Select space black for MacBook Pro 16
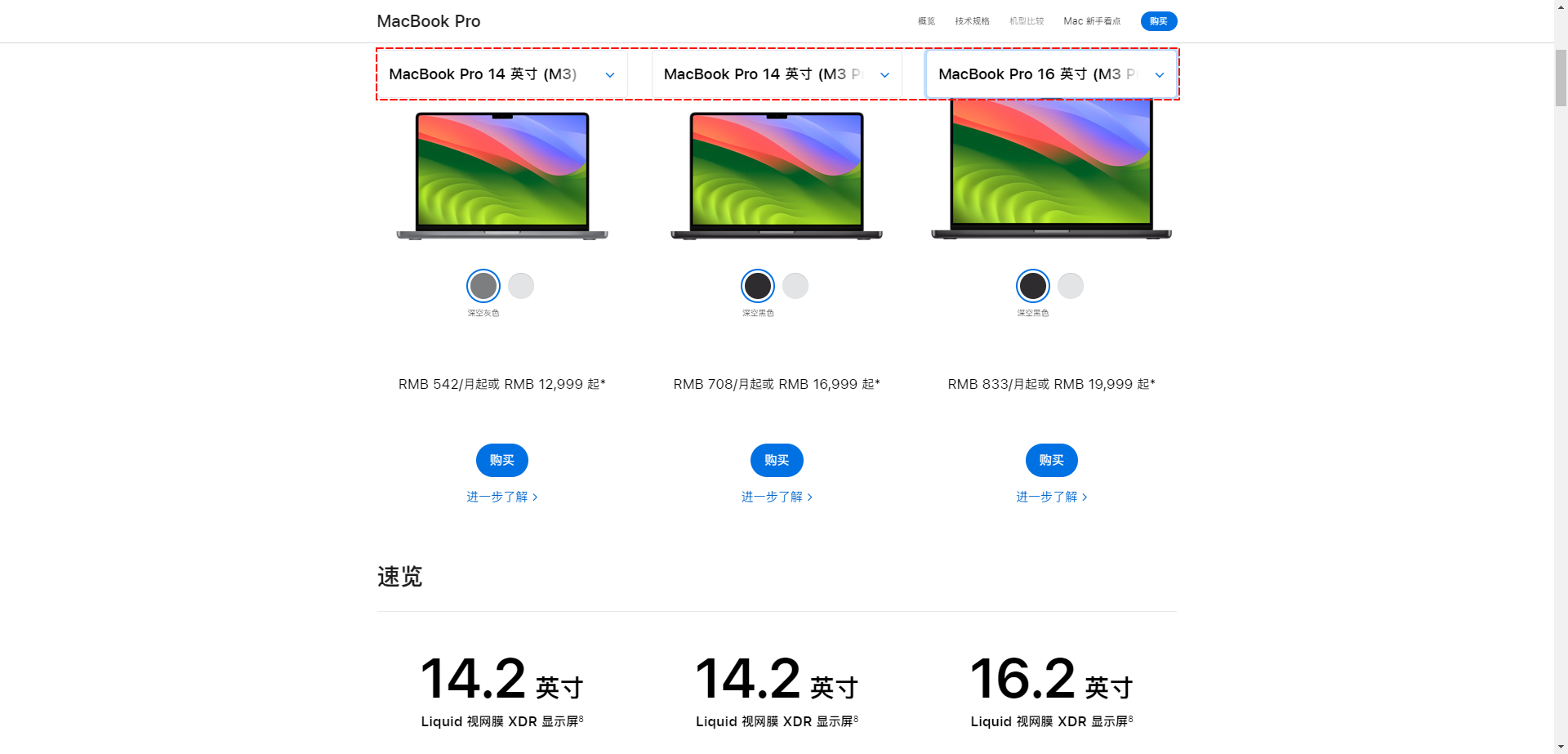This screenshot has height=754, width=1568. click(1033, 286)
